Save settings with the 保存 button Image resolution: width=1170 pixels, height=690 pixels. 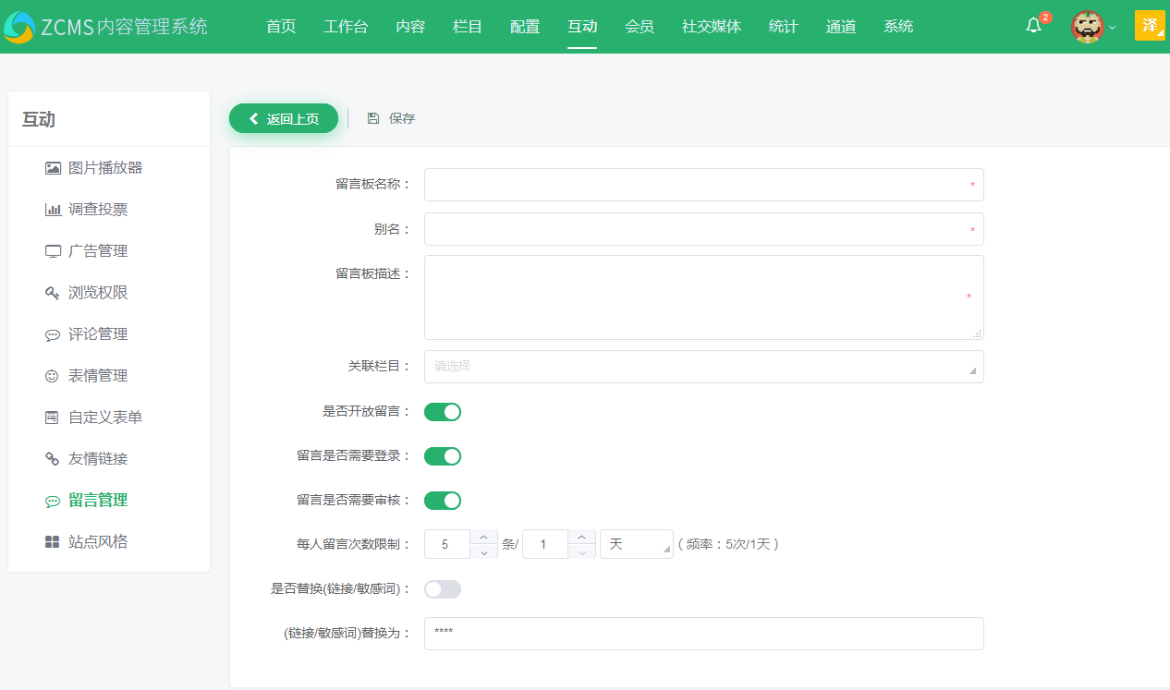[390, 117]
